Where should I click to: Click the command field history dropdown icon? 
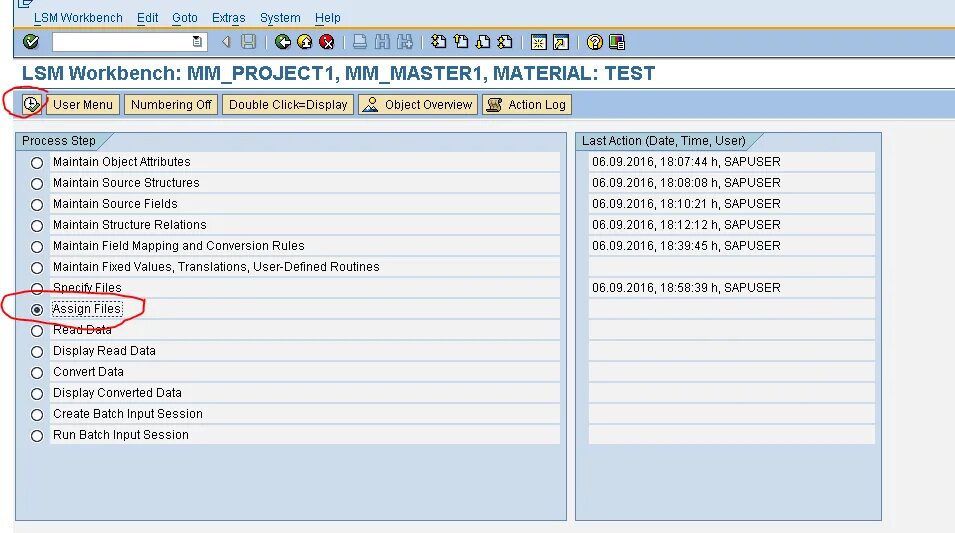point(197,41)
